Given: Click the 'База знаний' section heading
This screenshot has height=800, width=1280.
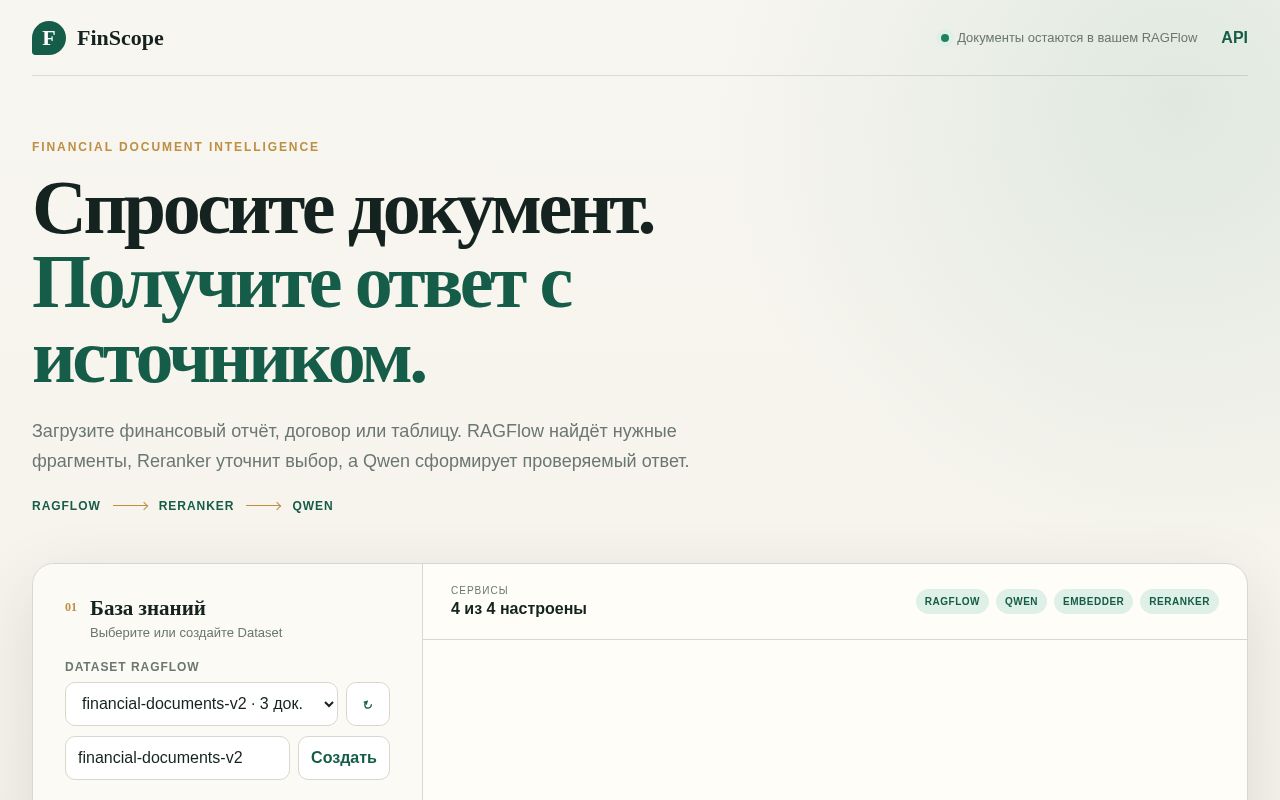Looking at the screenshot, I should coord(148,608).
